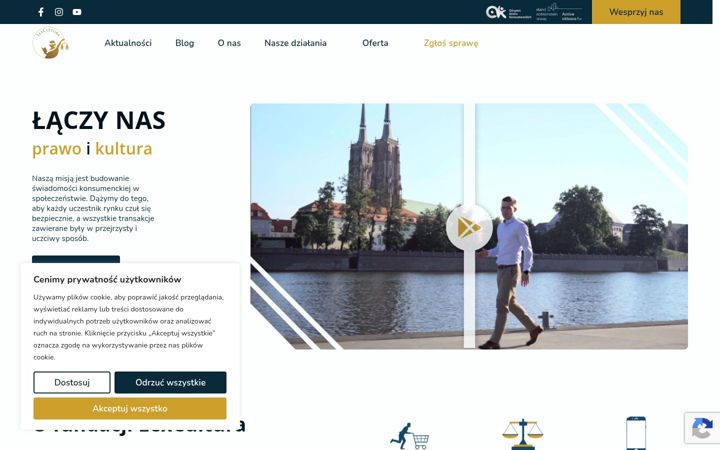Screen dimensions: 720x450
Task: Click Dostosuj in the cookie banner
Action: pyautogui.click(x=72, y=382)
